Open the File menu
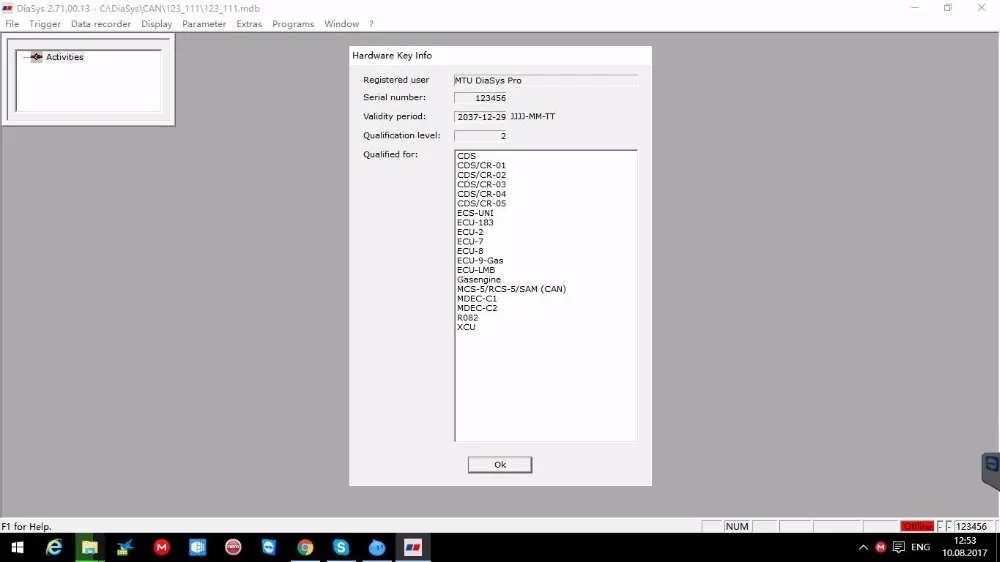This screenshot has height=562, width=1000. 12,24
